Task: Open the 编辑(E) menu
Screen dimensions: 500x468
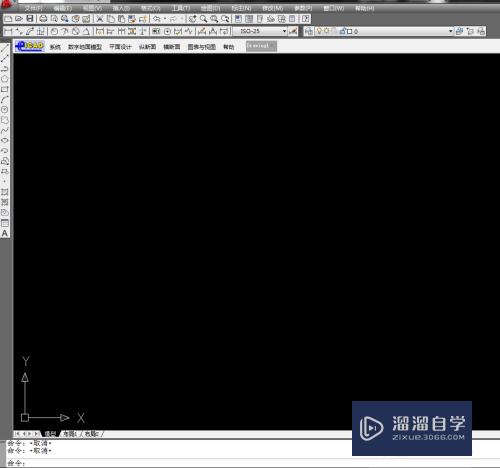Action: click(x=63, y=8)
